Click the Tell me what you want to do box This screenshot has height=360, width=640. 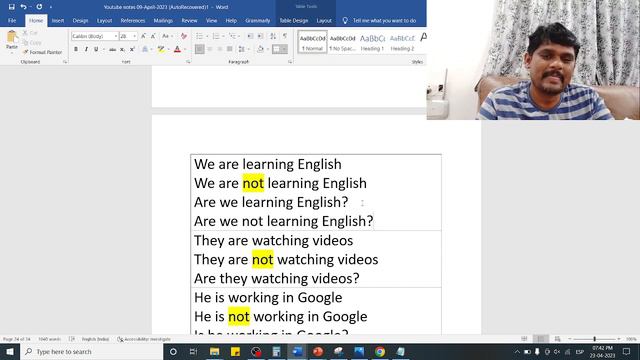click(380, 20)
